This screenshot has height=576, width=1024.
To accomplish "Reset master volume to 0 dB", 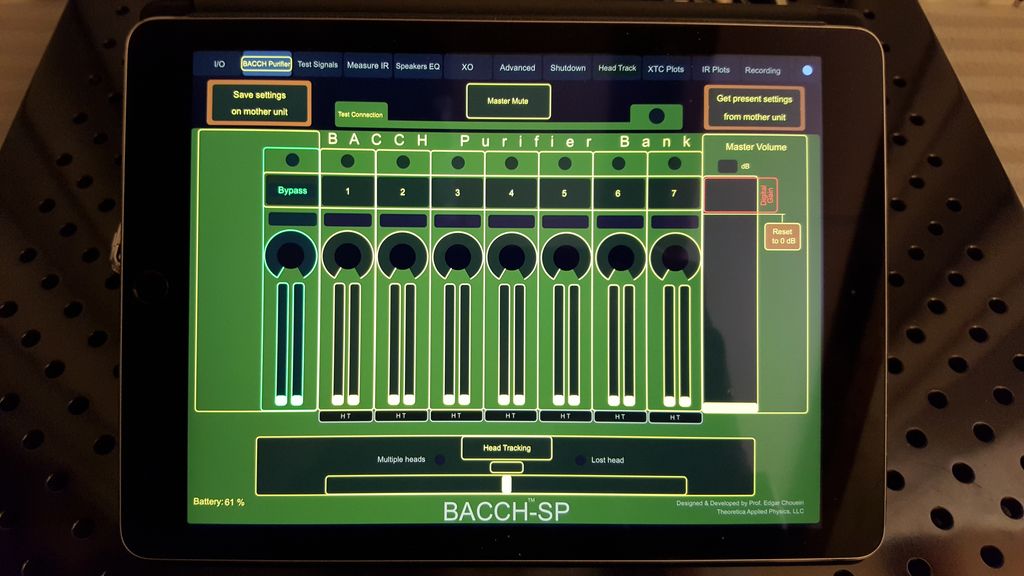I will (782, 236).
